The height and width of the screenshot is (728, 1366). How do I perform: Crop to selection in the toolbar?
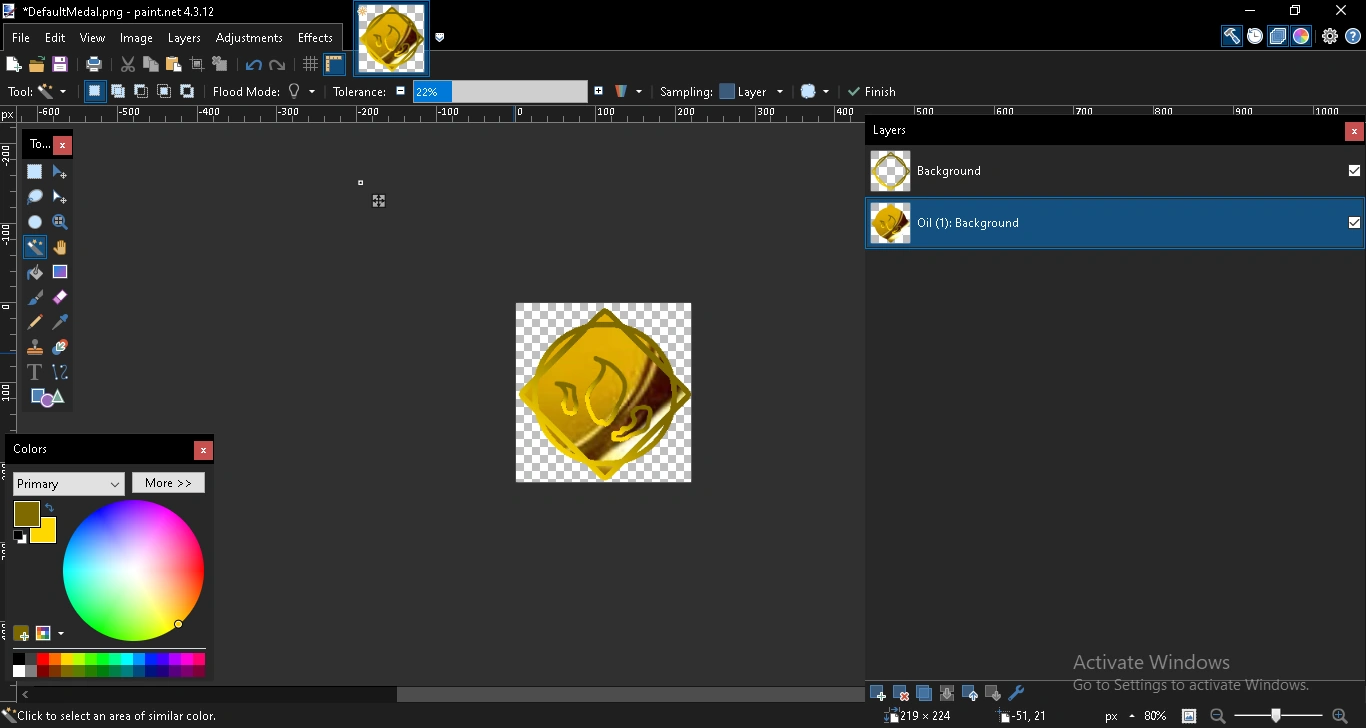(197, 65)
